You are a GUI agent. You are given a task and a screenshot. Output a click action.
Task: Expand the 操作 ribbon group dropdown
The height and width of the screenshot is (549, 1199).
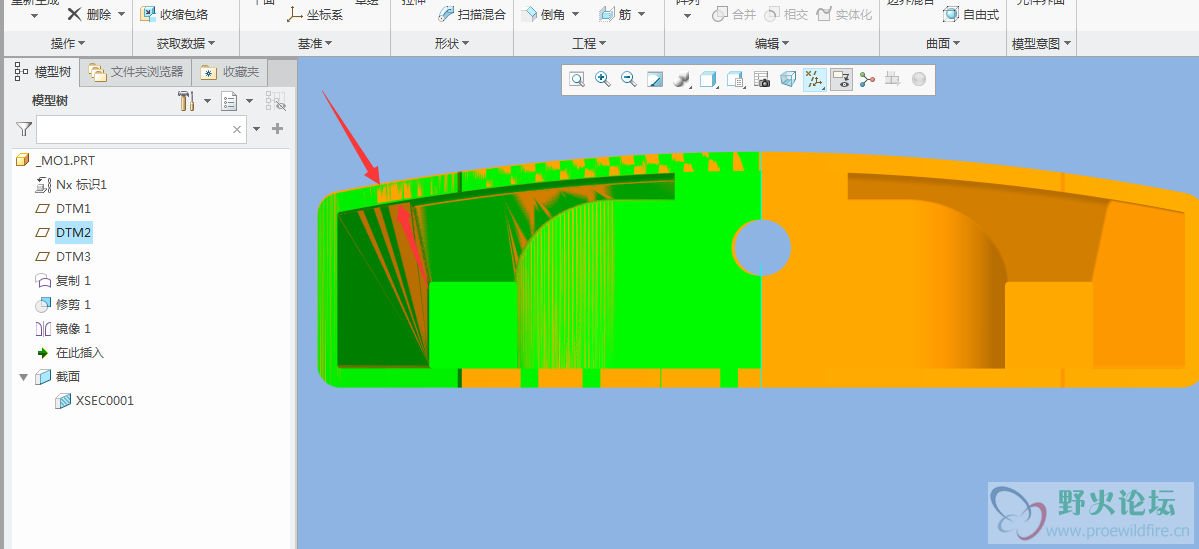[68, 44]
